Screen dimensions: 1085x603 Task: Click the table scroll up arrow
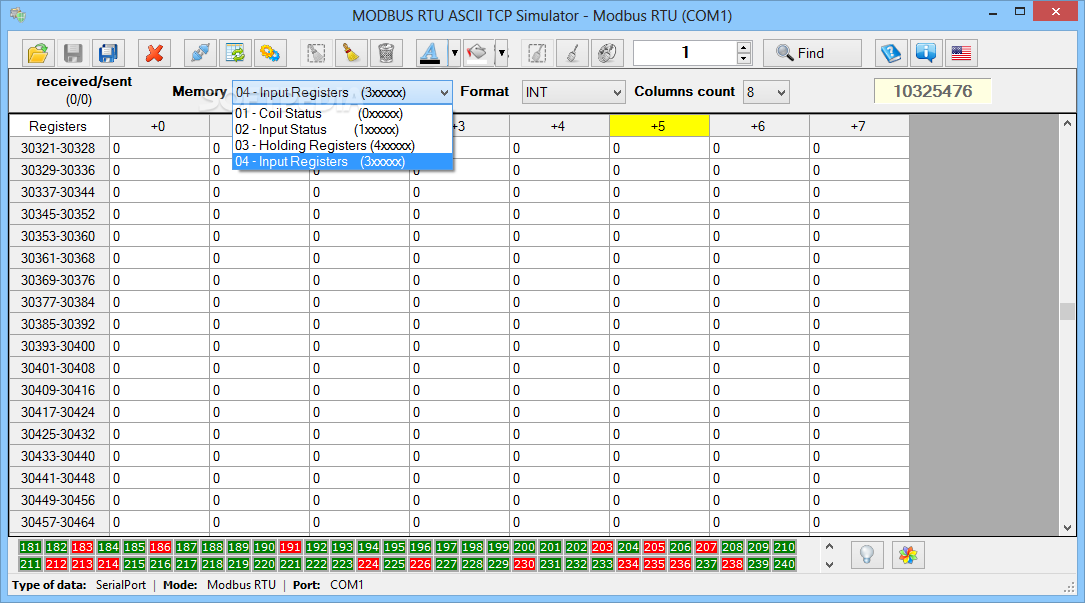1067,123
